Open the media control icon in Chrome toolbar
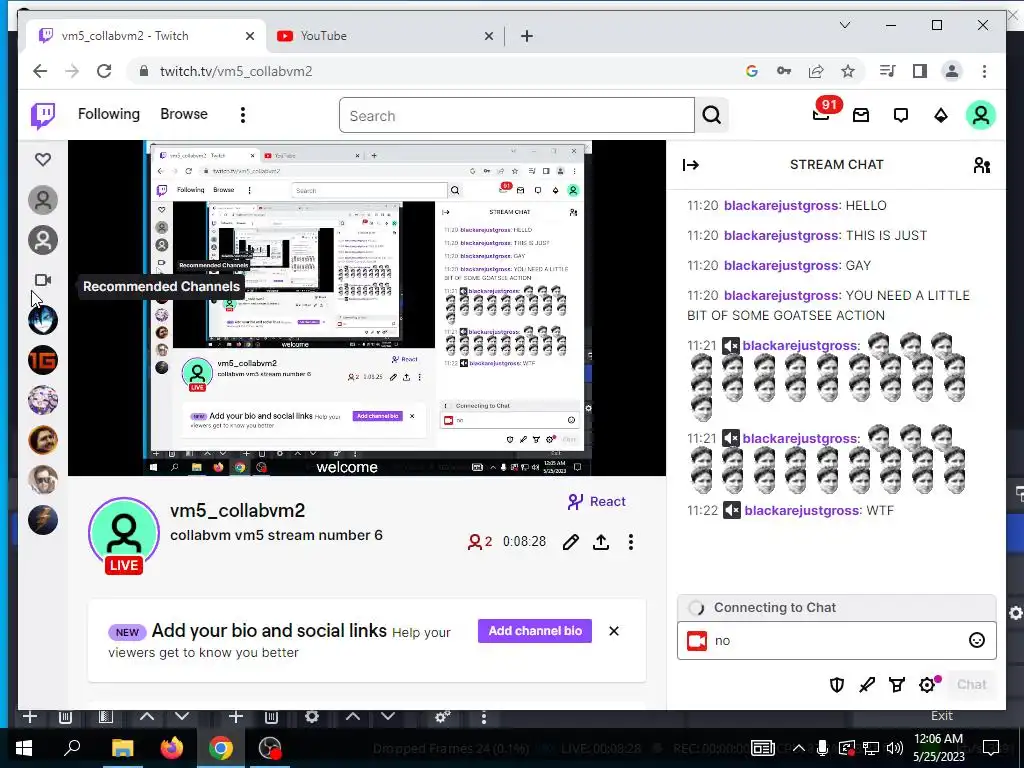 (887, 71)
